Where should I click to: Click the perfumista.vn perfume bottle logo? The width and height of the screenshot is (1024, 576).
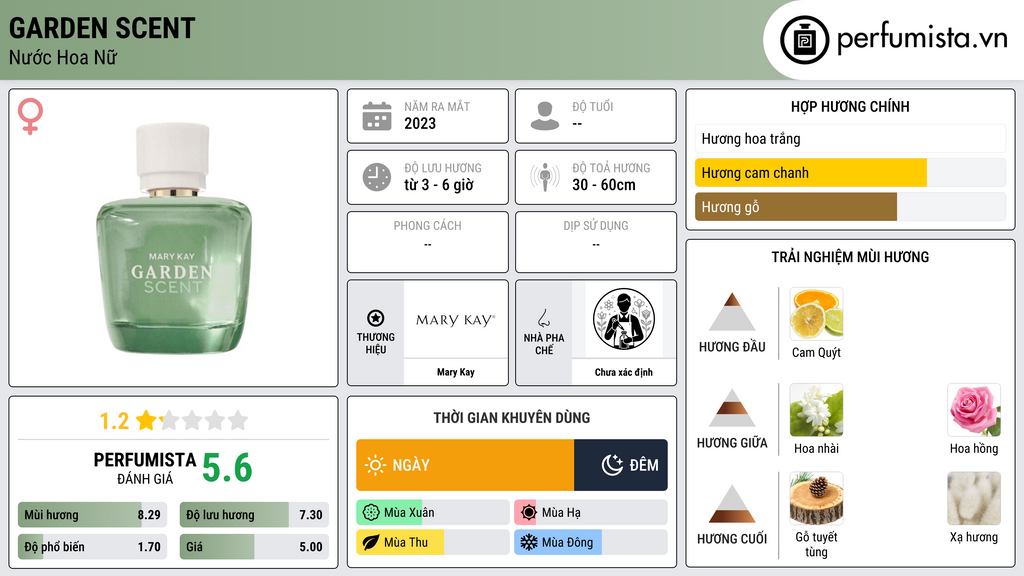[x=804, y=40]
